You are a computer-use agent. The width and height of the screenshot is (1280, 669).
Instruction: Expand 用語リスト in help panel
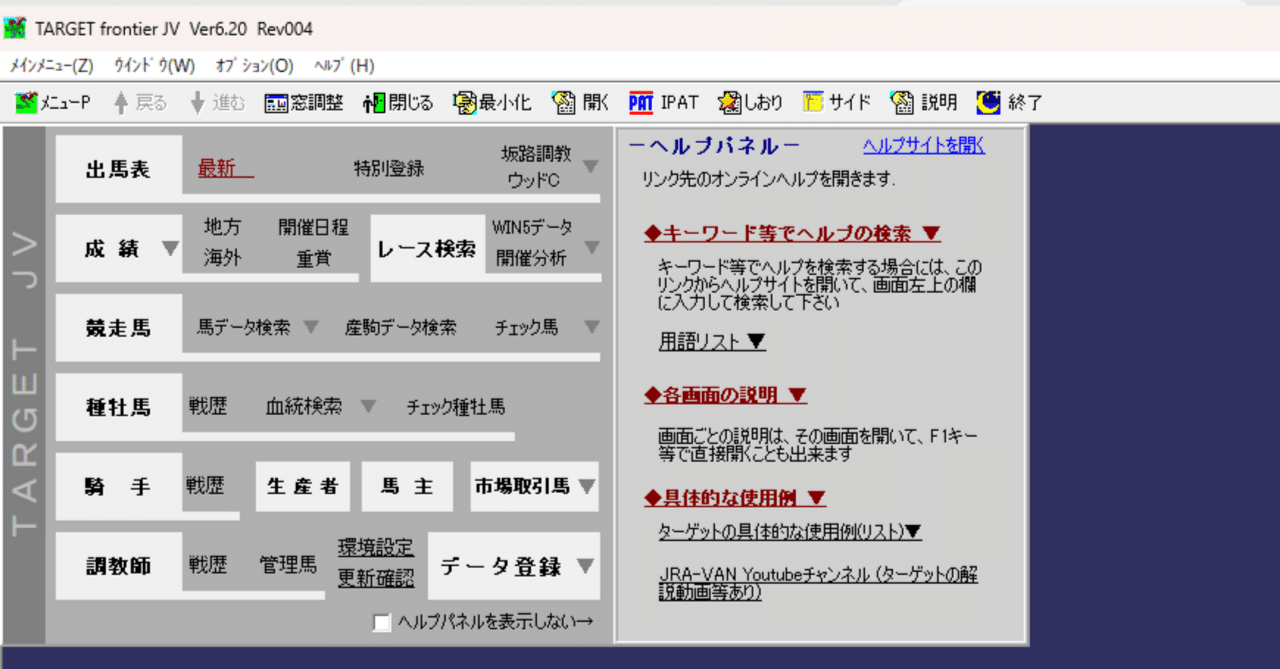click(x=712, y=342)
